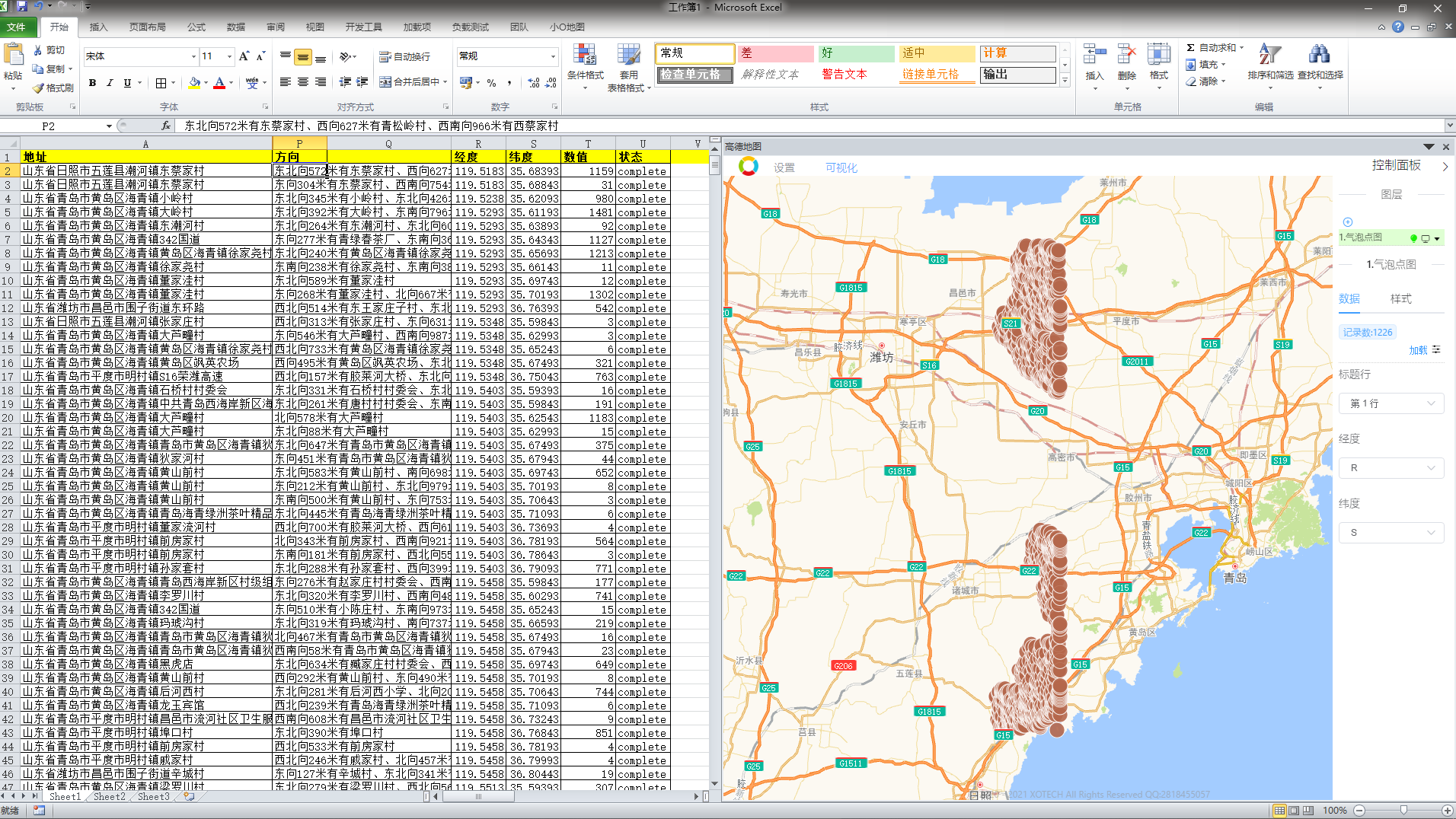Viewport: 1456px width, 819px height.
Task: Align text left
Action: tap(286, 82)
